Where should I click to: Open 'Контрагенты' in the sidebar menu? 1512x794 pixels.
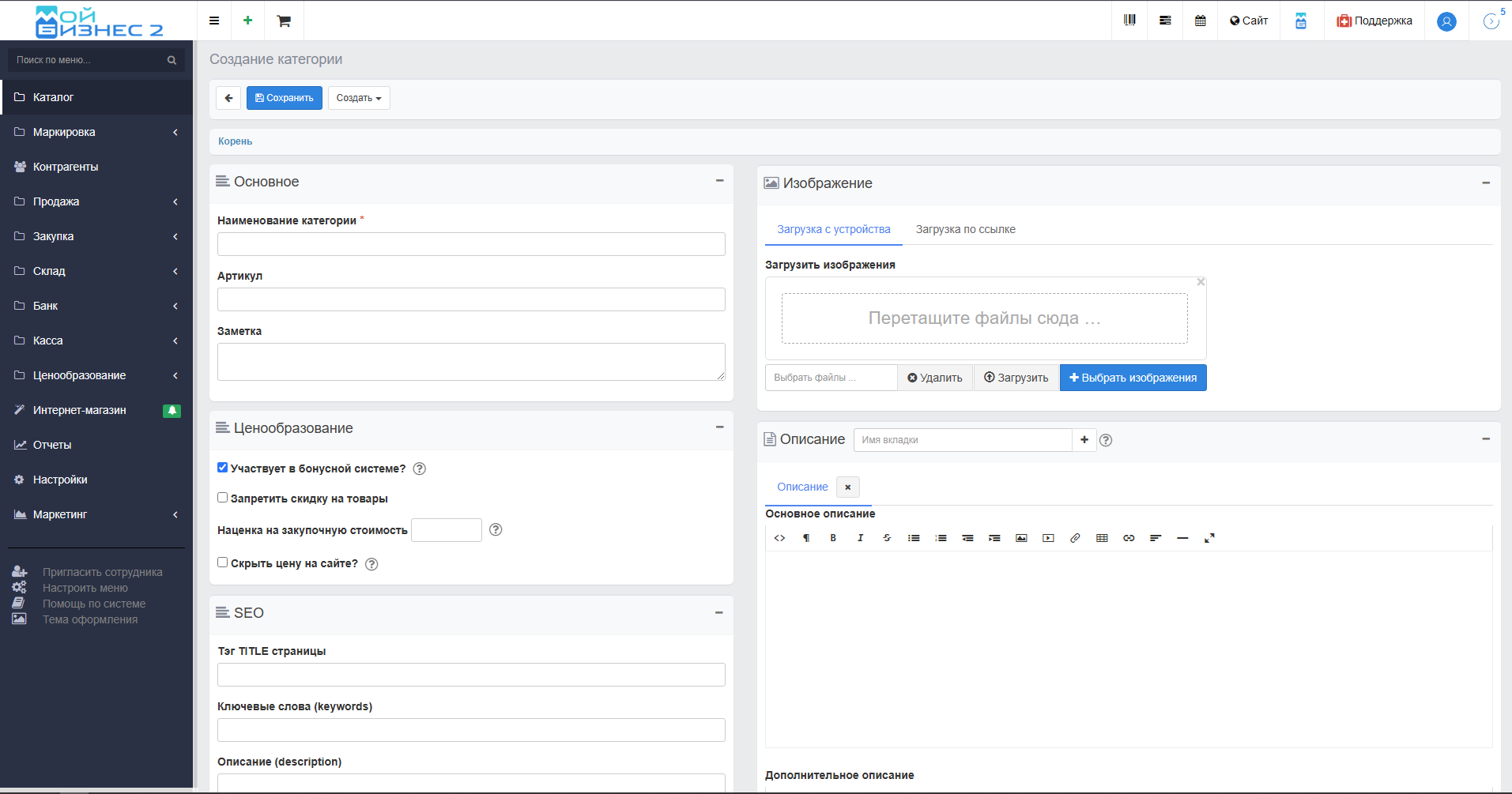(96, 167)
